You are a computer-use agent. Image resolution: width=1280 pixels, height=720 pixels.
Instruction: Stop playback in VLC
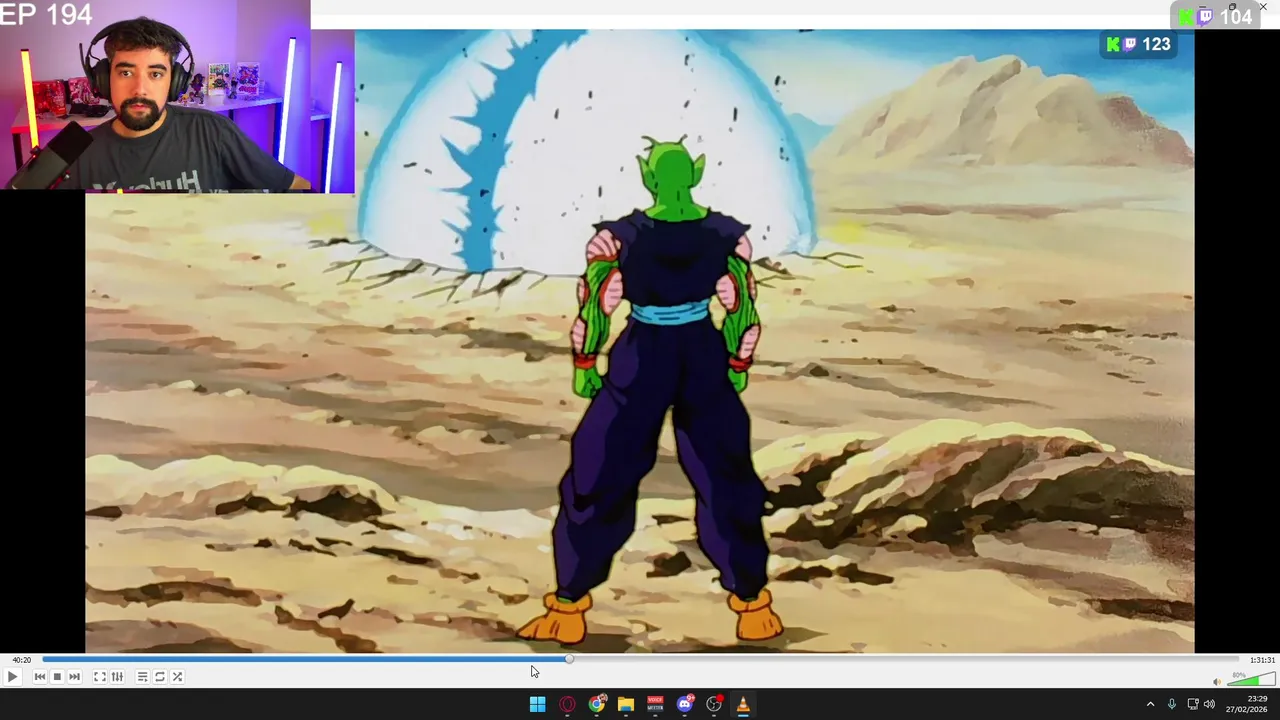(x=57, y=677)
